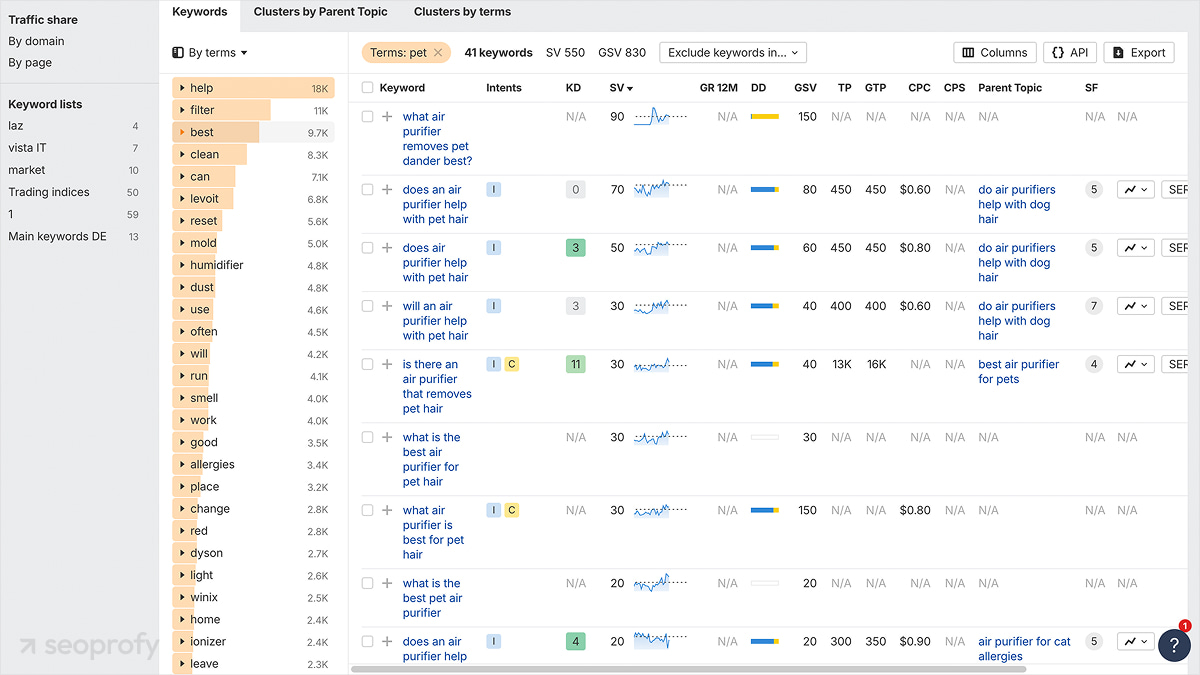Image resolution: width=1200 pixels, height=675 pixels.
Task: Select the 'best' term row
Action: pyautogui.click(x=253, y=132)
